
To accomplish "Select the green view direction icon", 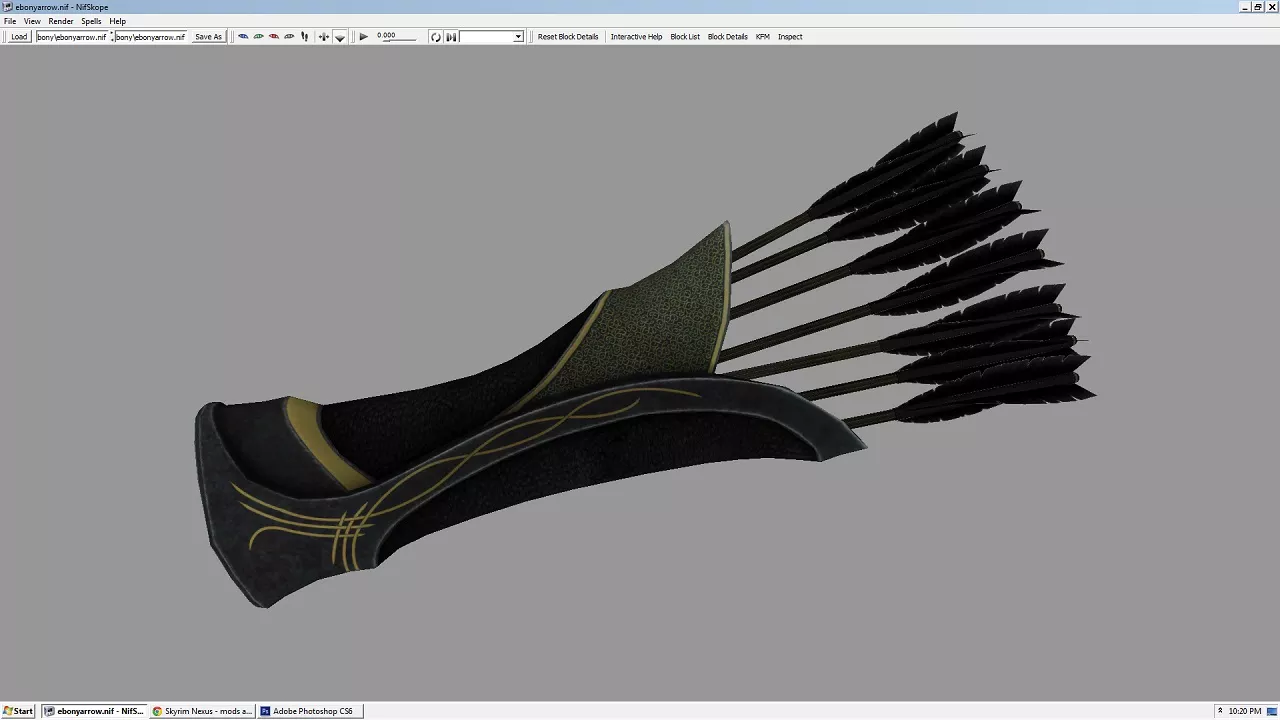I will pos(258,37).
